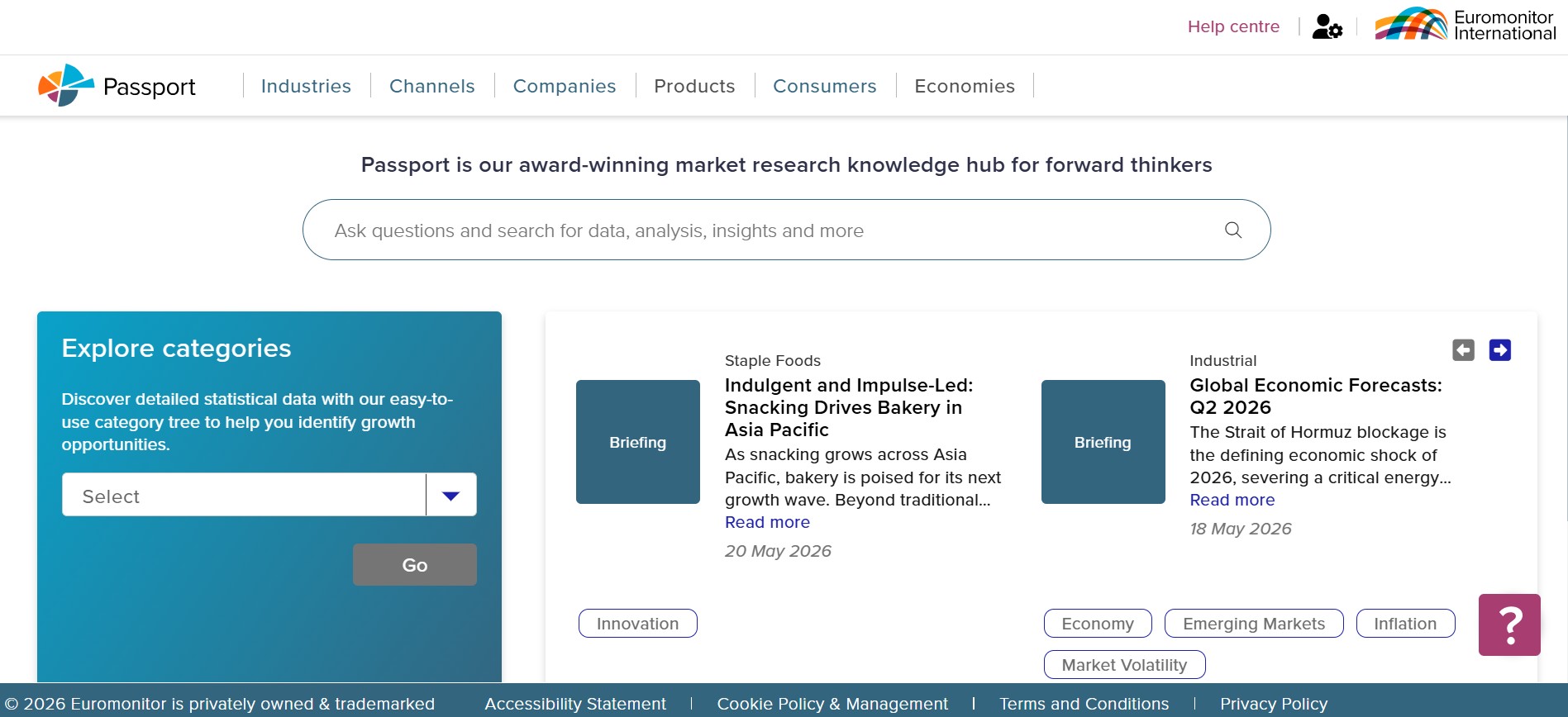1568x717 pixels.
Task: Click the Help centre link
Action: pyautogui.click(x=1233, y=26)
